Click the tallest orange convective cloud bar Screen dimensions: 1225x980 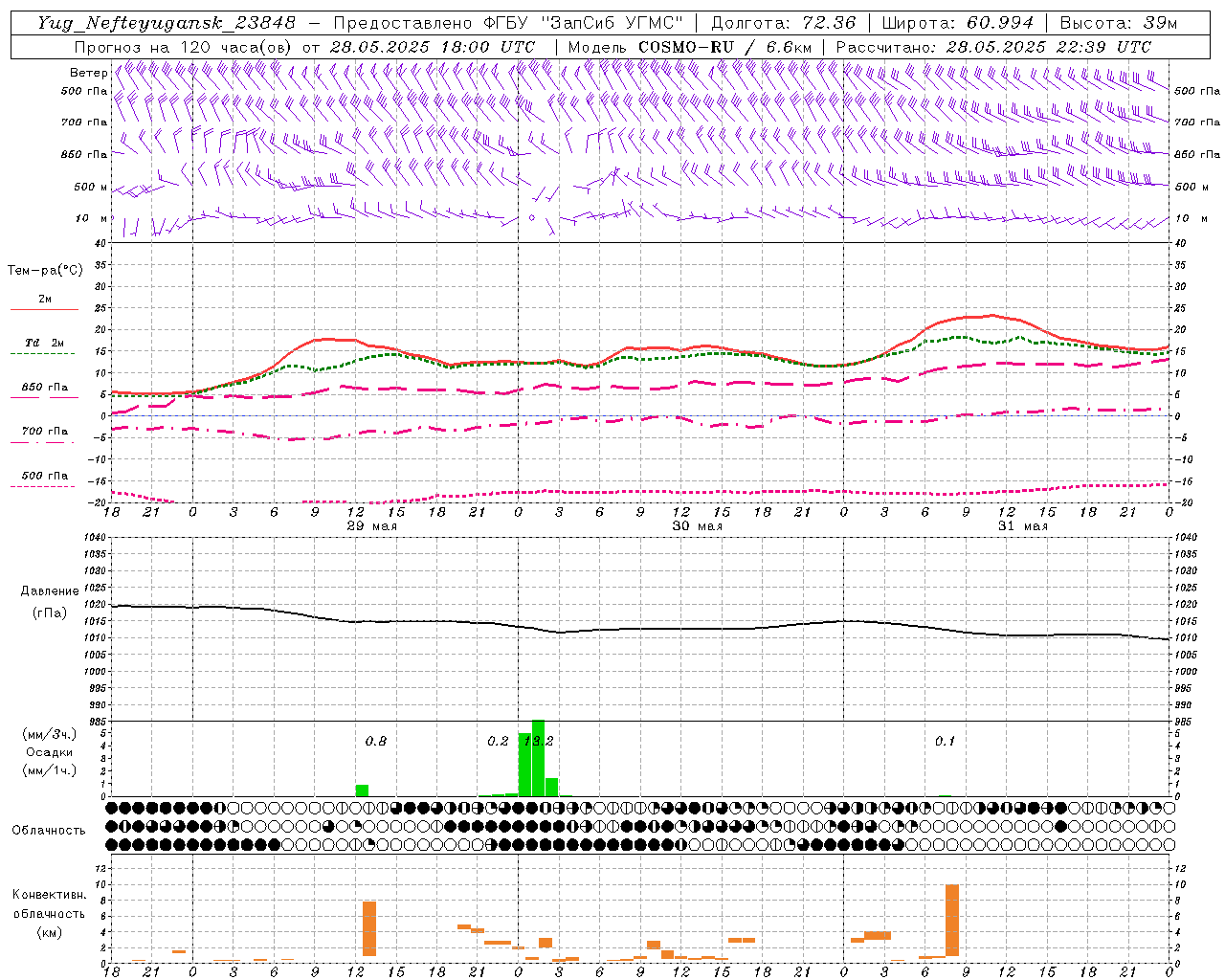pos(951,921)
